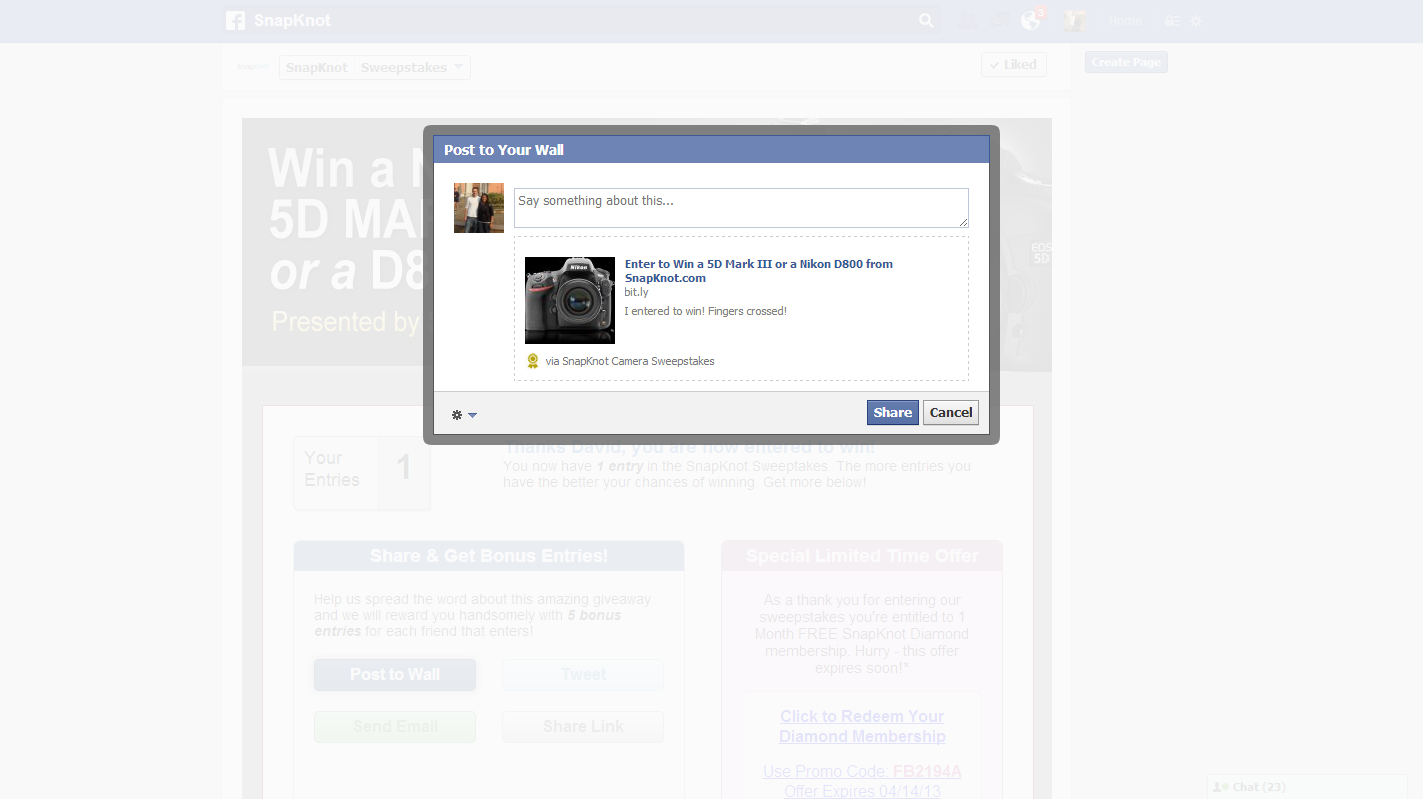Image resolution: width=1423 pixels, height=799 pixels.
Task: Go to Home in the top bar
Action: tap(1125, 21)
